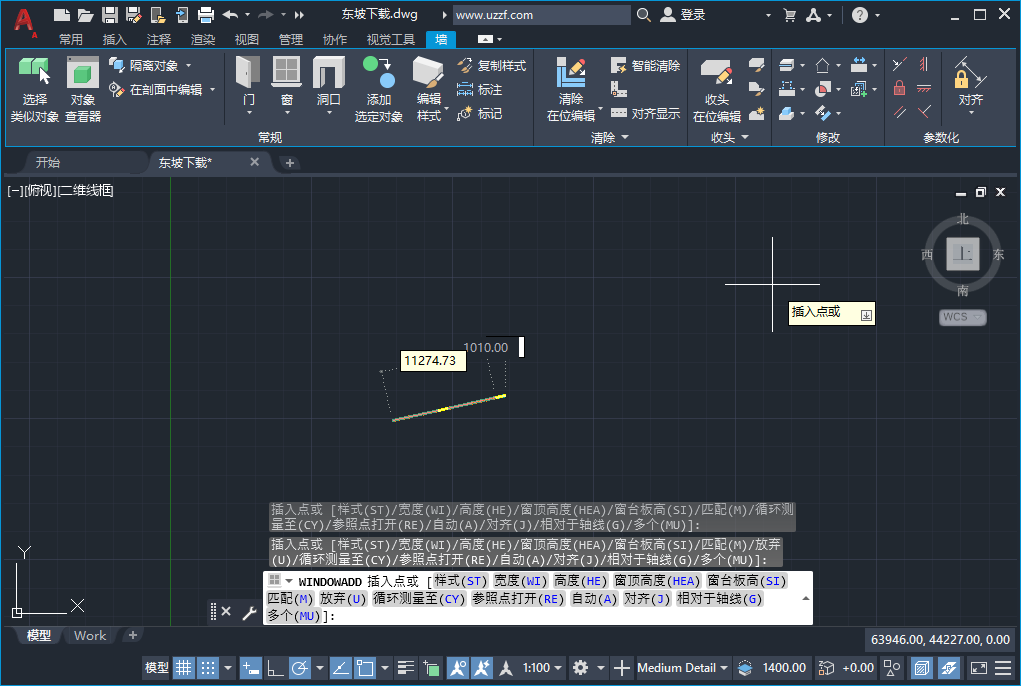Screen dimensions: 1021x686
Task: Add a new drawing tab with plus
Action: click(x=290, y=163)
